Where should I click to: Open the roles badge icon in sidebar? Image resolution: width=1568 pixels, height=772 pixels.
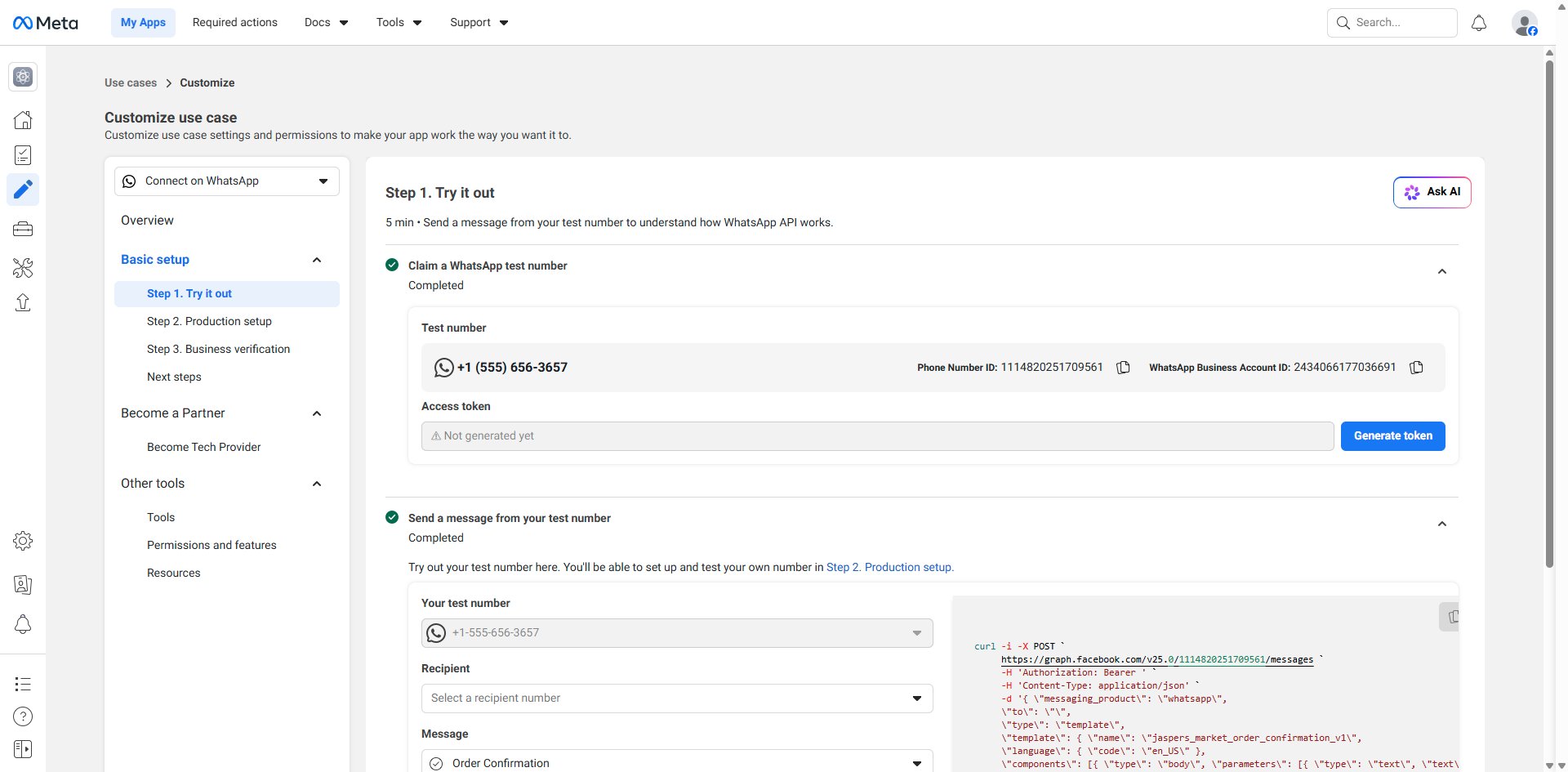23,585
